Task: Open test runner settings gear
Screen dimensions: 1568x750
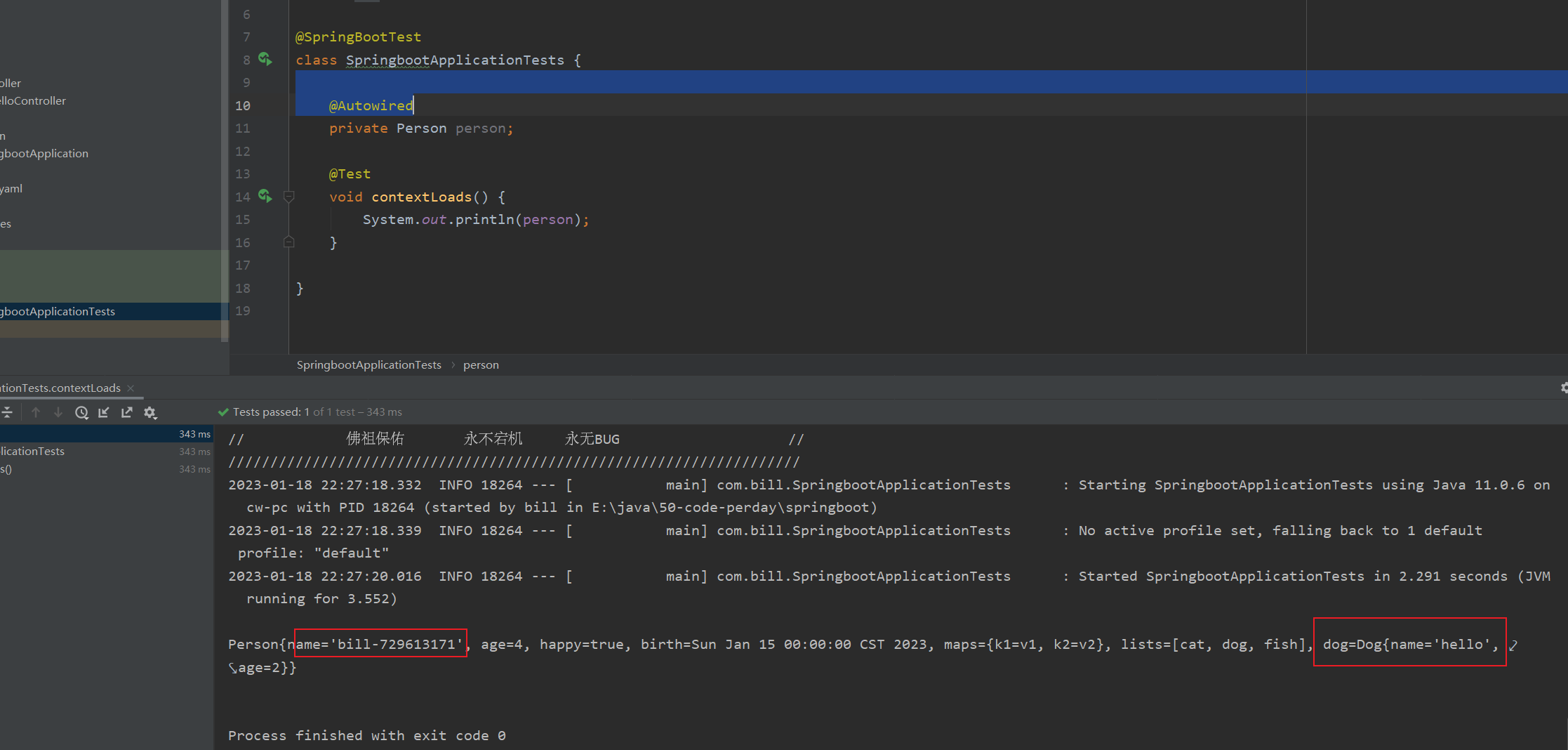Action: (150, 412)
